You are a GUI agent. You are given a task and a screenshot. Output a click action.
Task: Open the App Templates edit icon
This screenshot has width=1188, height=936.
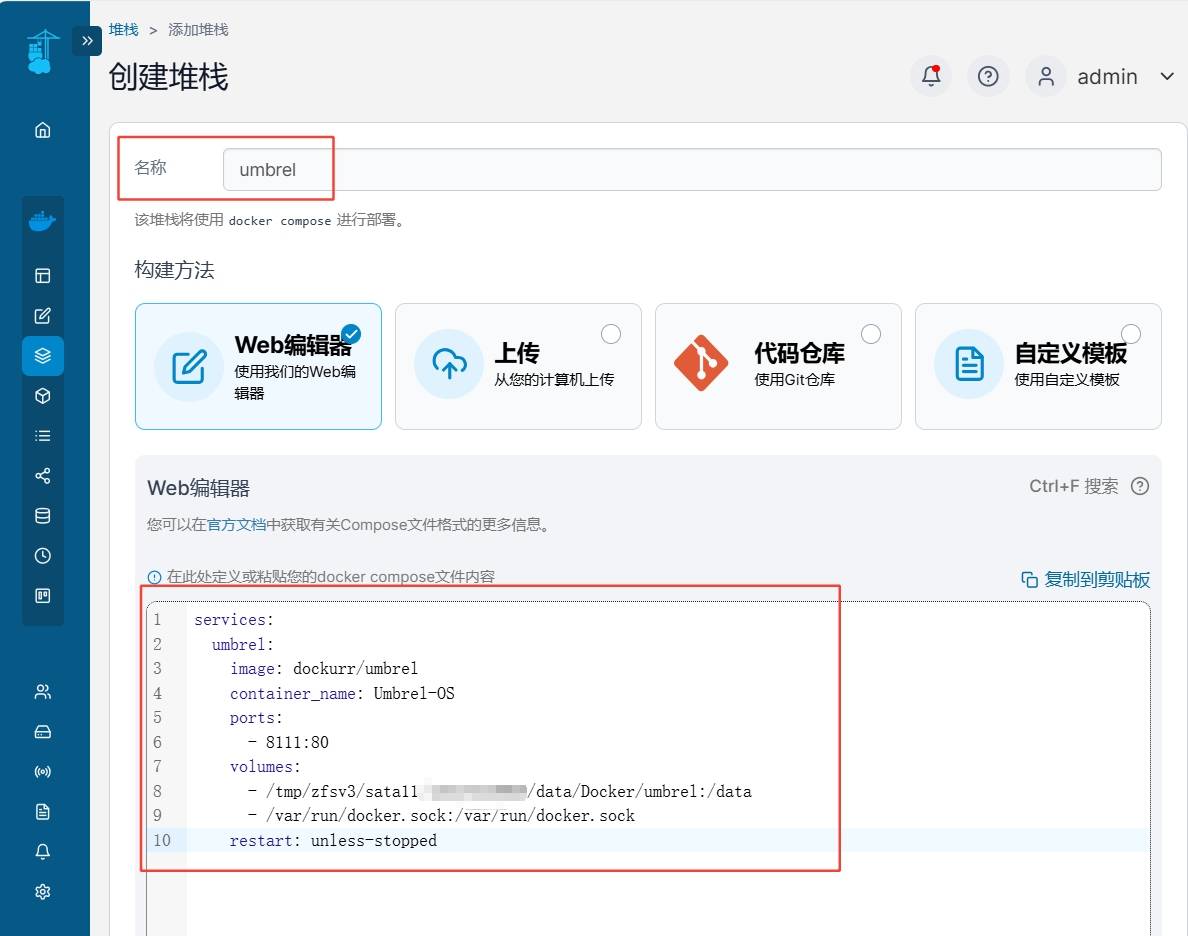pos(42,316)
